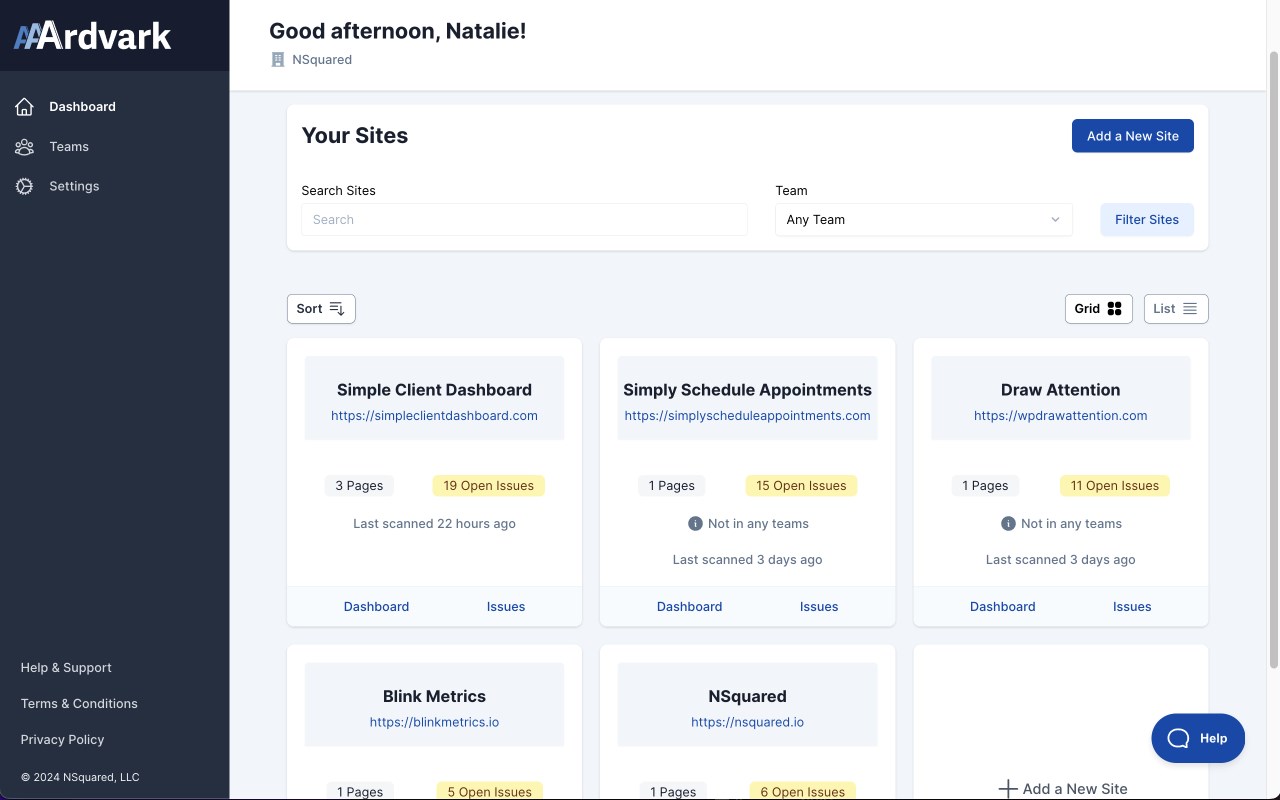Click the AAArdvark logo
This screenshot has width=1280, height=800.
click(93, 36)
